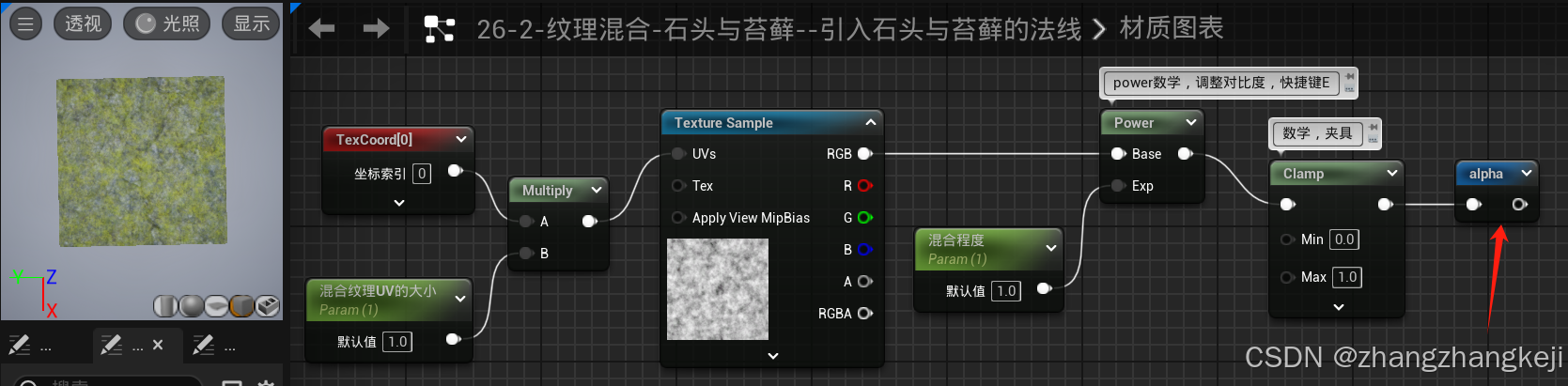Set preview mesh to plane
1568x386 pixels.
pos(216,306)
